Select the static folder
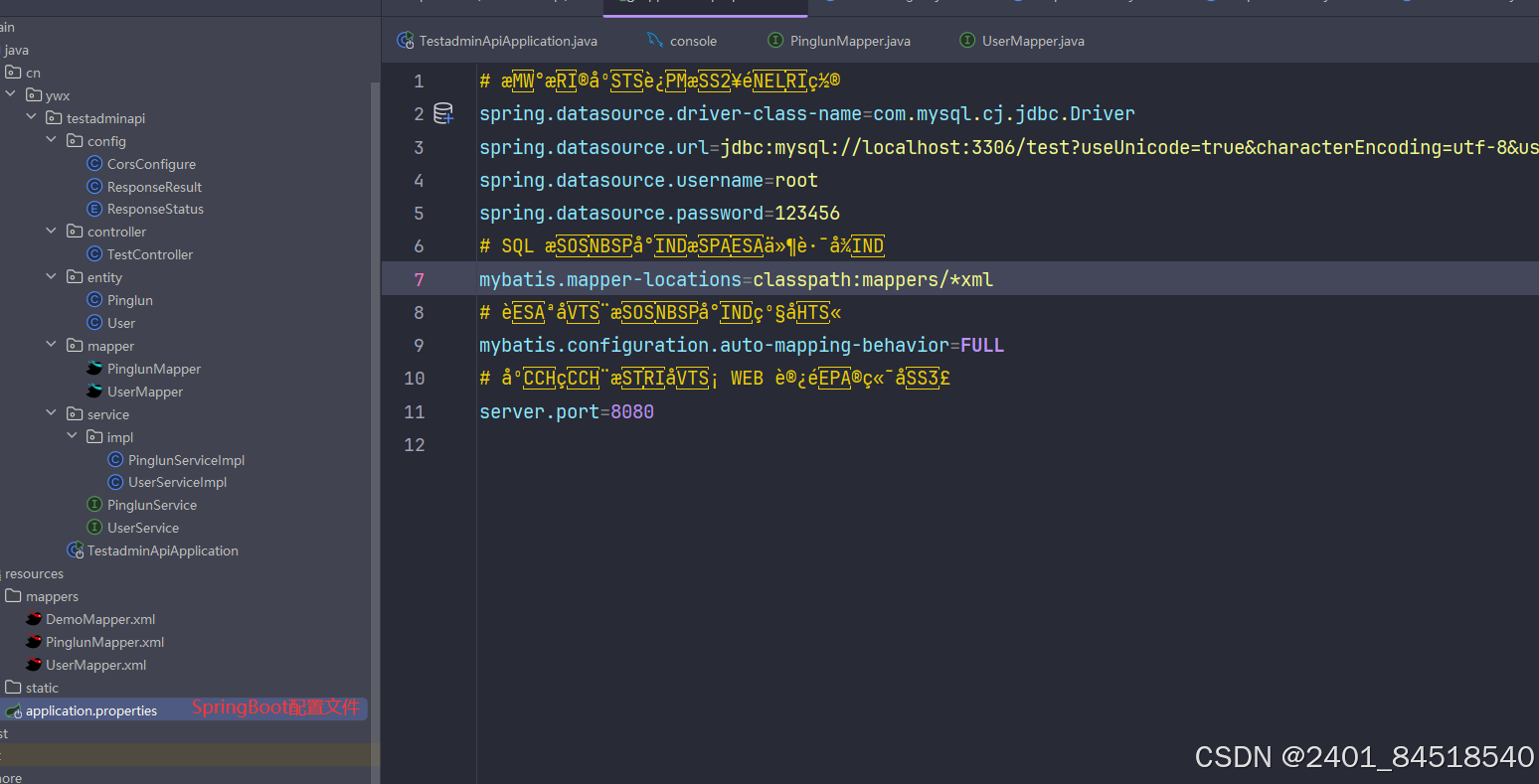Viewport: 1539px width, 784px height. pyautogui.click(x=42, y=688)
